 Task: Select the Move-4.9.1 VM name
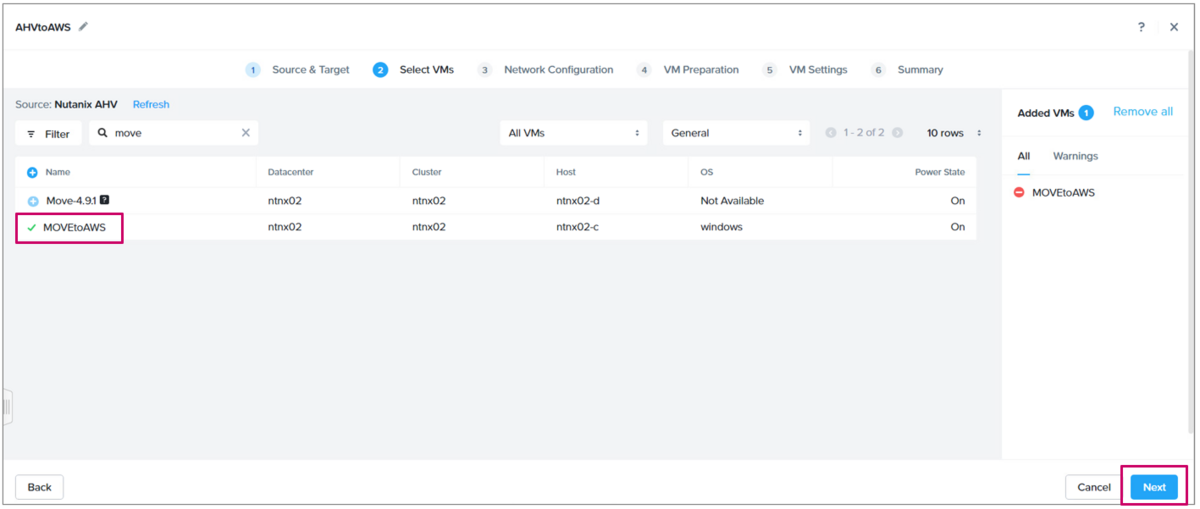(x=71, y=201)
